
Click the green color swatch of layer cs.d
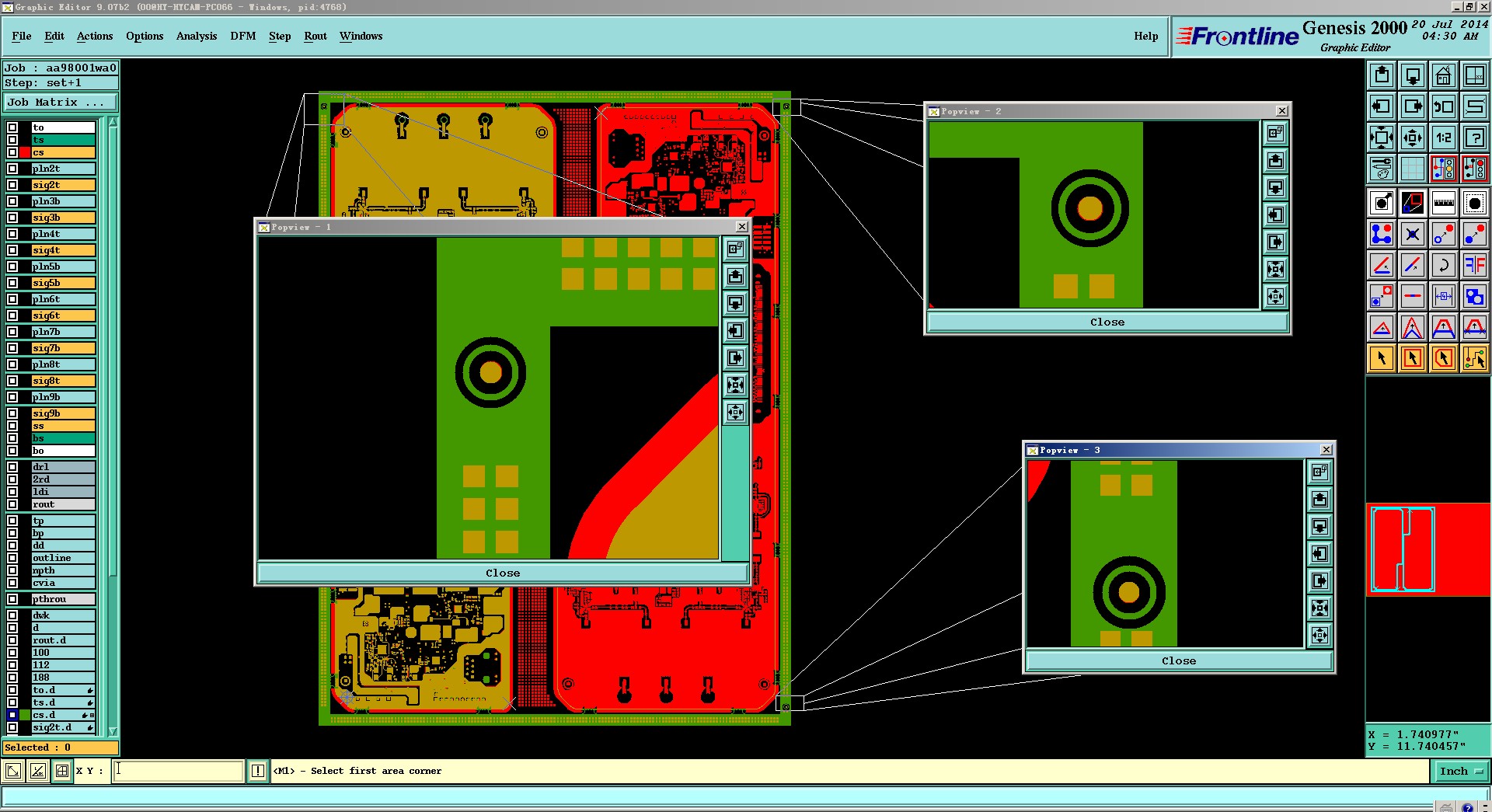click(x=25, y=715)
